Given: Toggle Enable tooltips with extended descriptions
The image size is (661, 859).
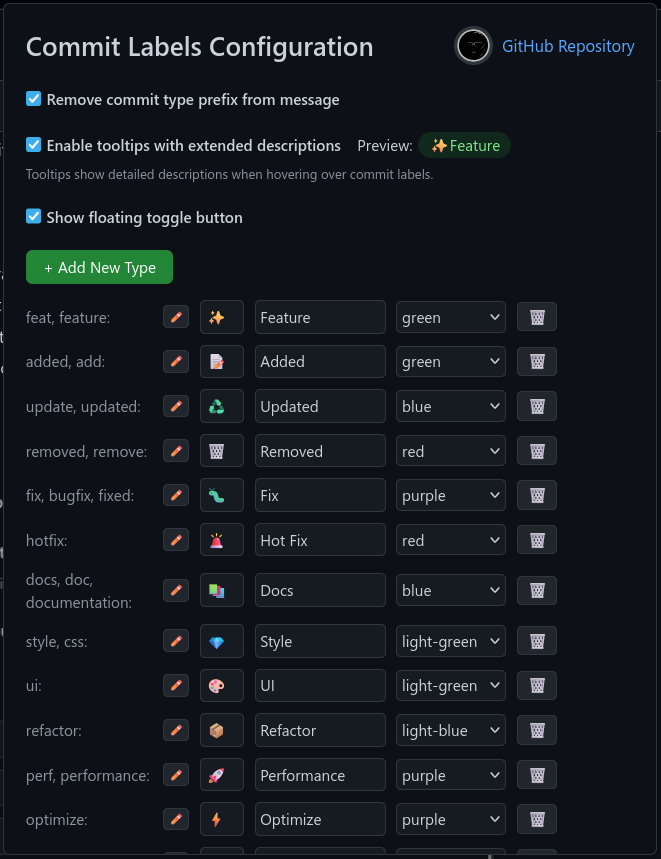Looking at the screenshot, I should [x=33, y=145].
